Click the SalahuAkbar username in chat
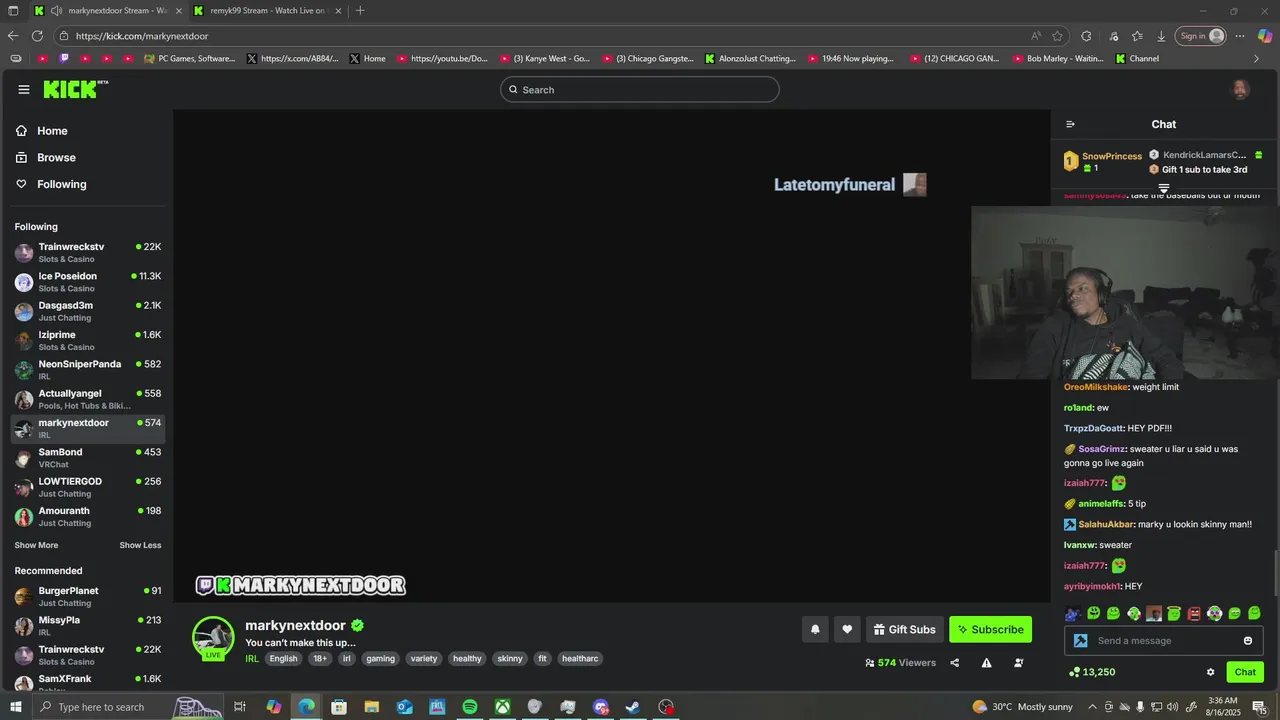The width and height of the screenshot is (1280, 720). point(1107,524)
